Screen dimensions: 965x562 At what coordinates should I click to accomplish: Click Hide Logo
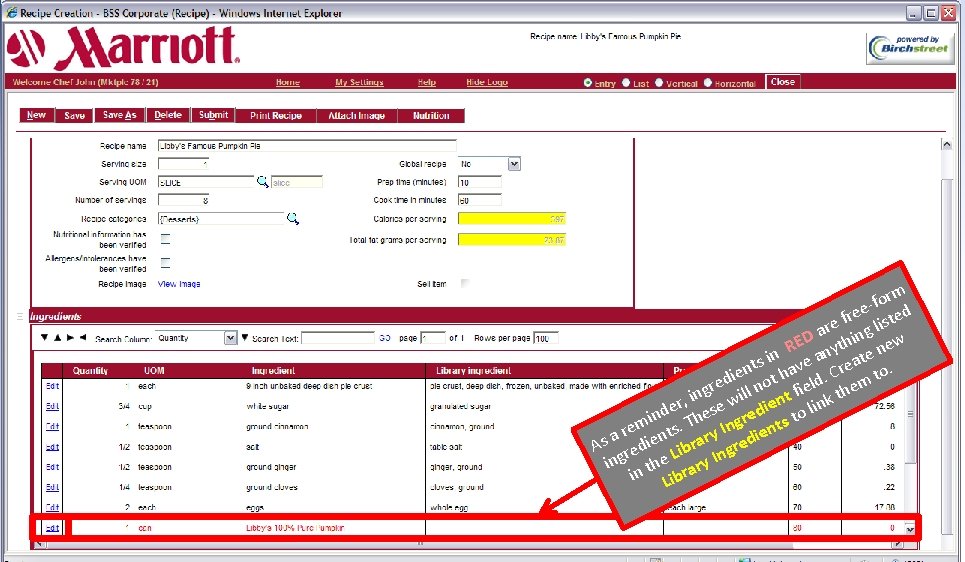pyautogui.click(x=487, y=82)
